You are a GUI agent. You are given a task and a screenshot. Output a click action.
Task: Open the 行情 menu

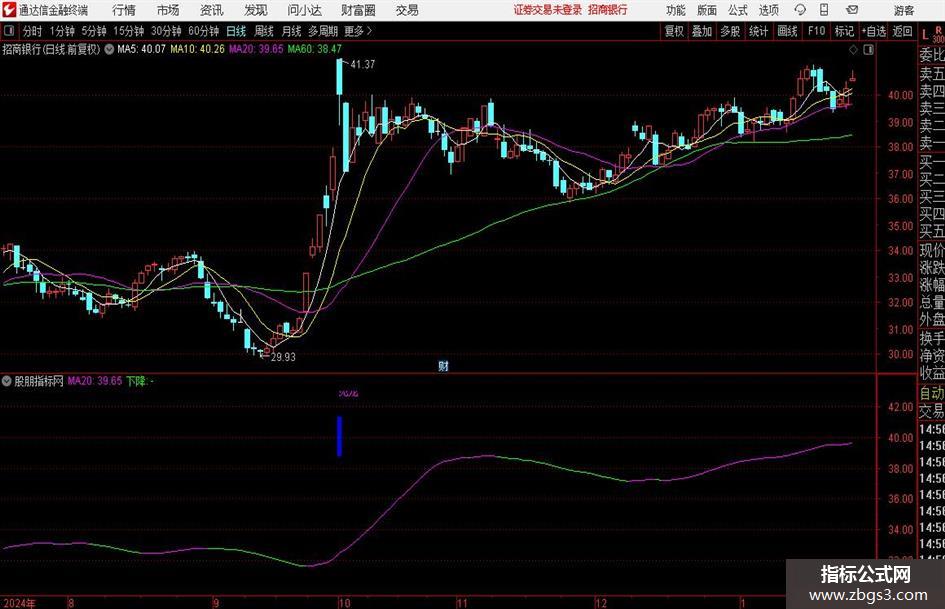click(x=124, y=10)
